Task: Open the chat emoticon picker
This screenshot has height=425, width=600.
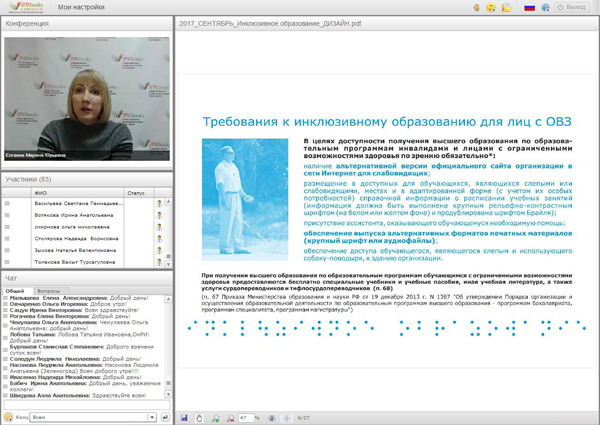Action: [x=8, y=417]
